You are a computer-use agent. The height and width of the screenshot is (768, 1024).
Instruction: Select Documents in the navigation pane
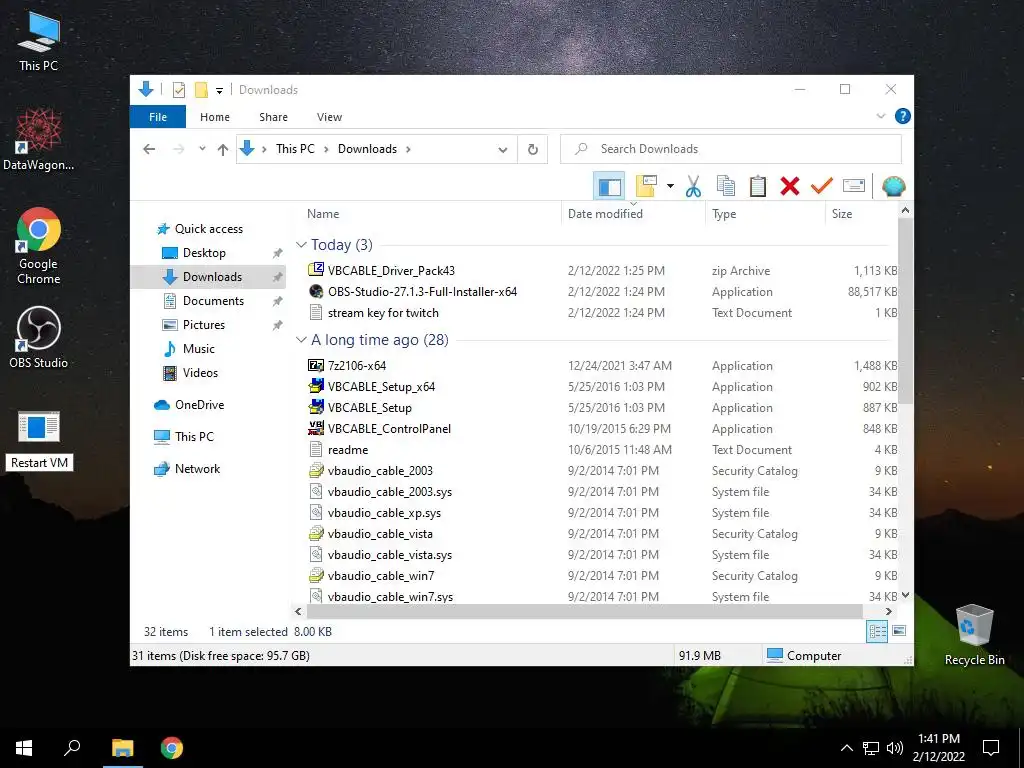coord(213,300)
